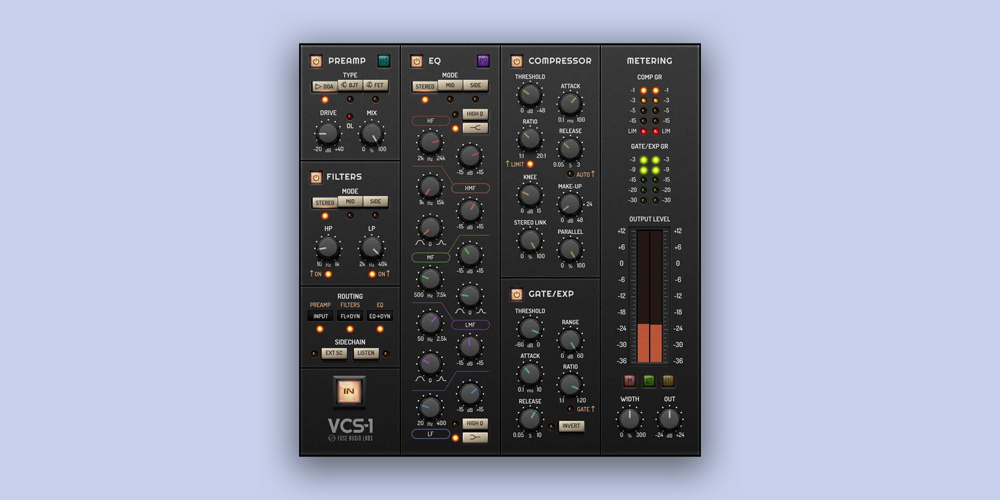This screenshot has height=500, width=1000.
Task: Click the FL>DYN filters routing selector
Action: click(x=350, y=316)
